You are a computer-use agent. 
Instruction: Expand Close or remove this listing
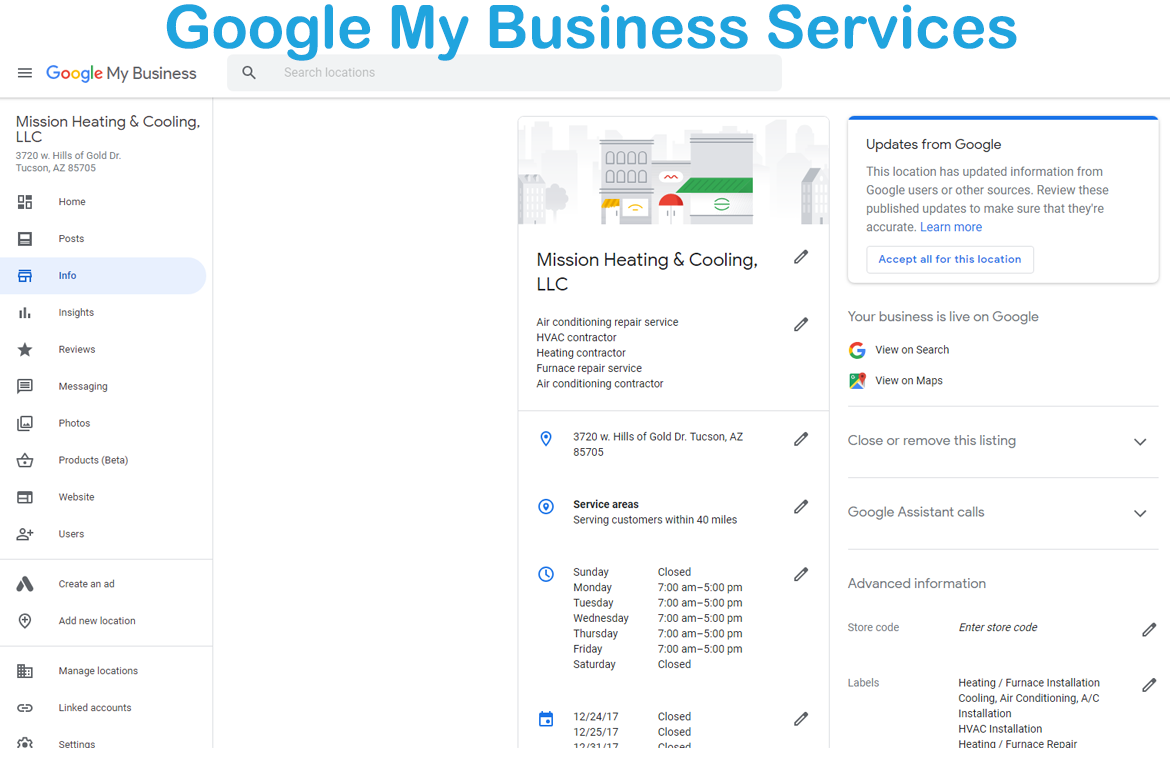click(1139, 442)
